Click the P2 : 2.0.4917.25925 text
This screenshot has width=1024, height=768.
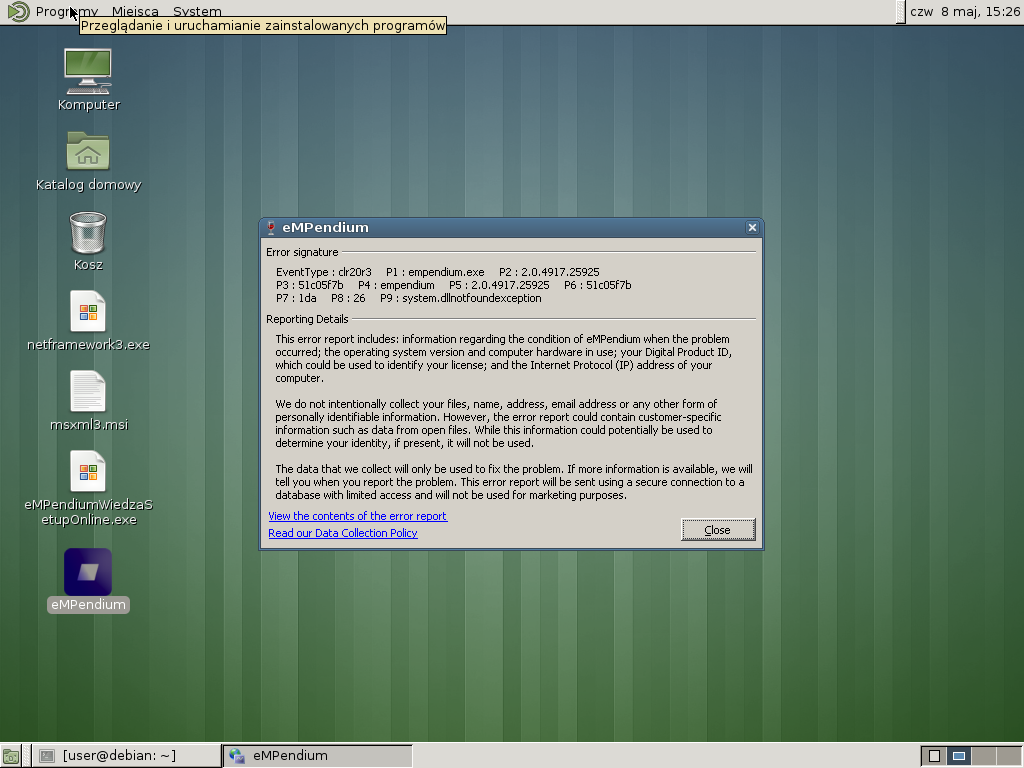click(x=549, y=272)
